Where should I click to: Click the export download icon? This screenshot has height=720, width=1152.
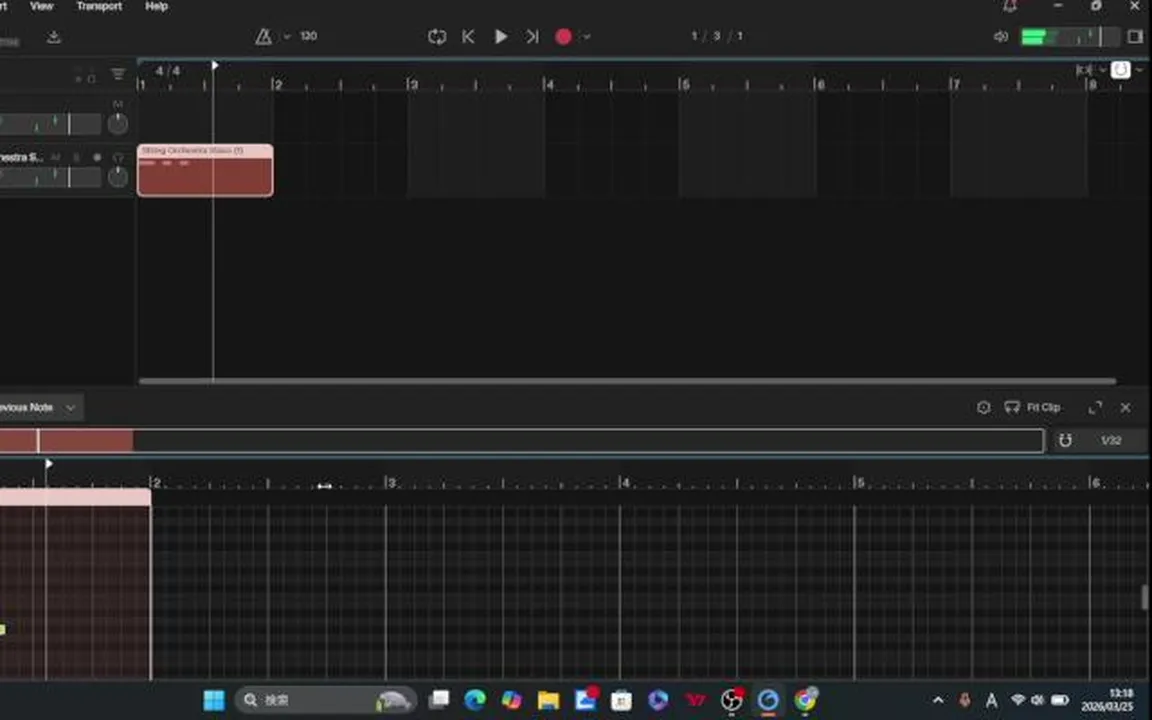tap(54, 37)
